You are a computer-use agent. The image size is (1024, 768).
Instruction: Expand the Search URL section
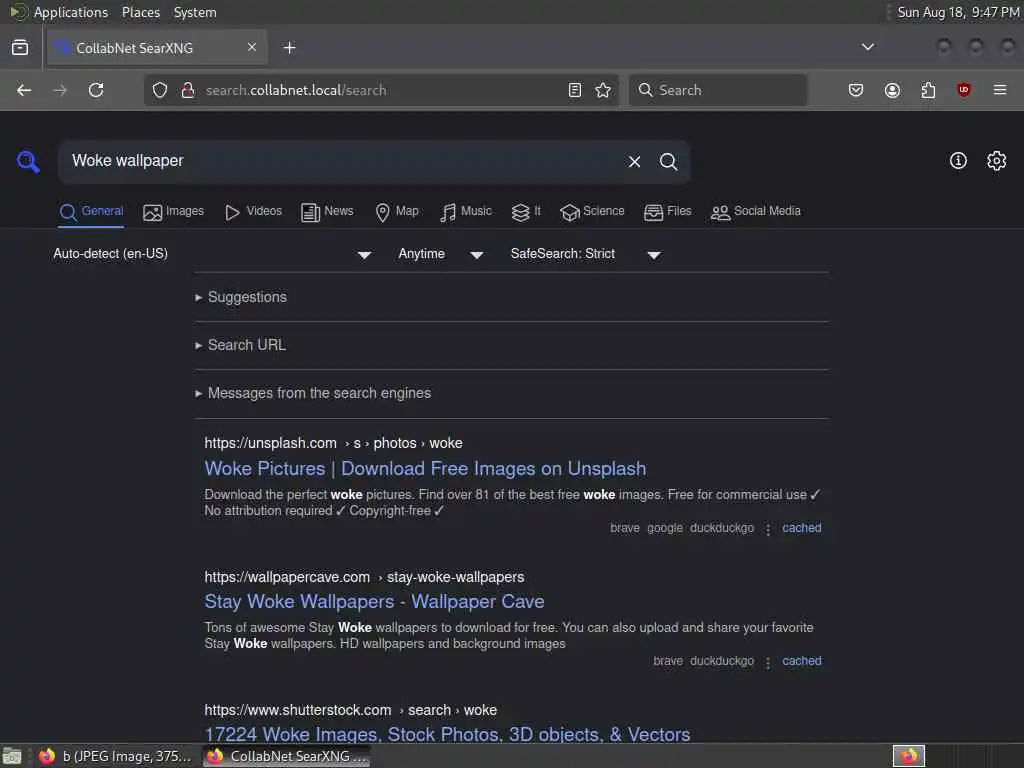tap(240, 345)
